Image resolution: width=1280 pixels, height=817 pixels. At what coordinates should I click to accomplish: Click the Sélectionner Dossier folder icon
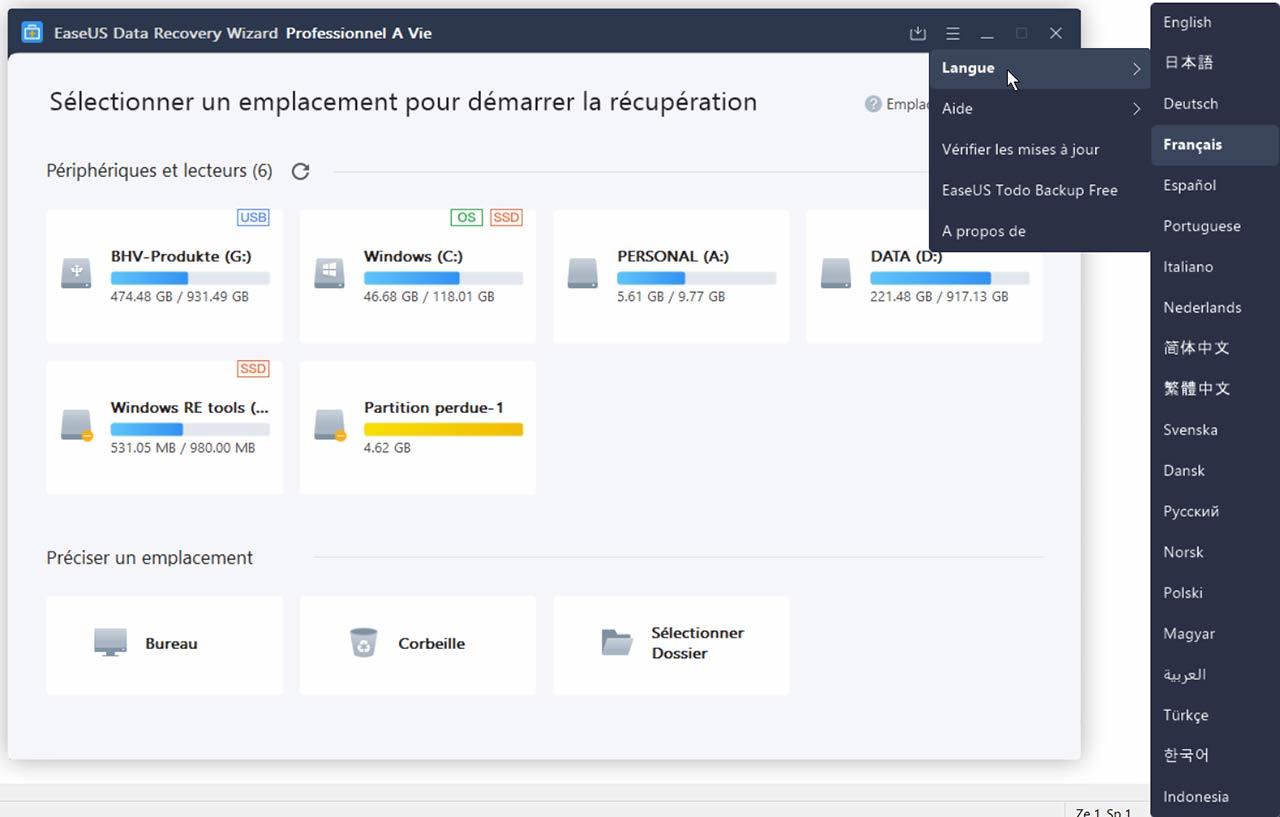point(617,642)
